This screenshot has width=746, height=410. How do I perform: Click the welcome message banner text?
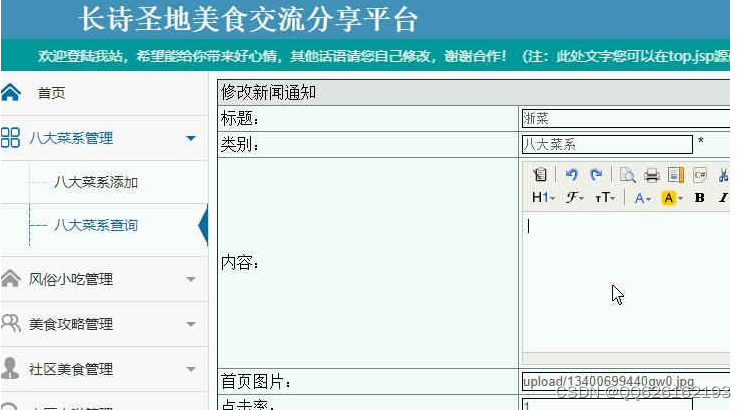pos(383,56)
